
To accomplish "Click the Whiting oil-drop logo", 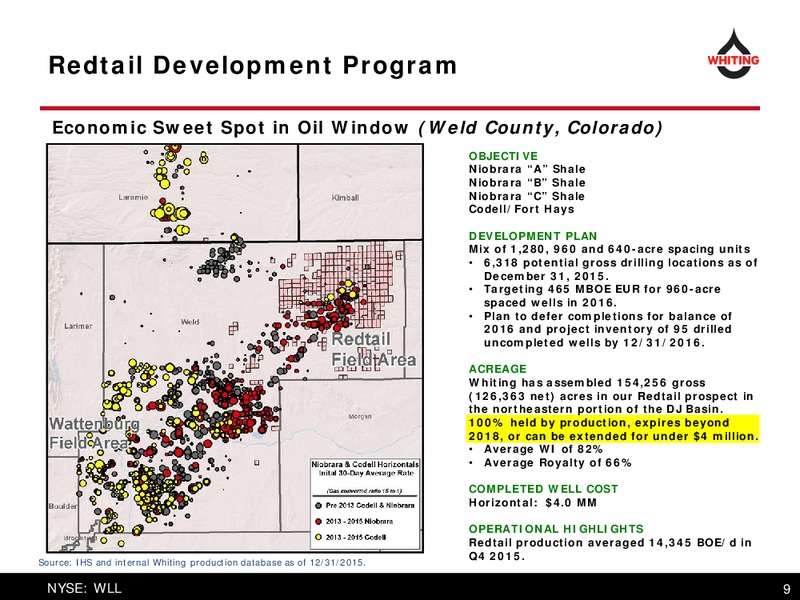I will pos(733,54).
